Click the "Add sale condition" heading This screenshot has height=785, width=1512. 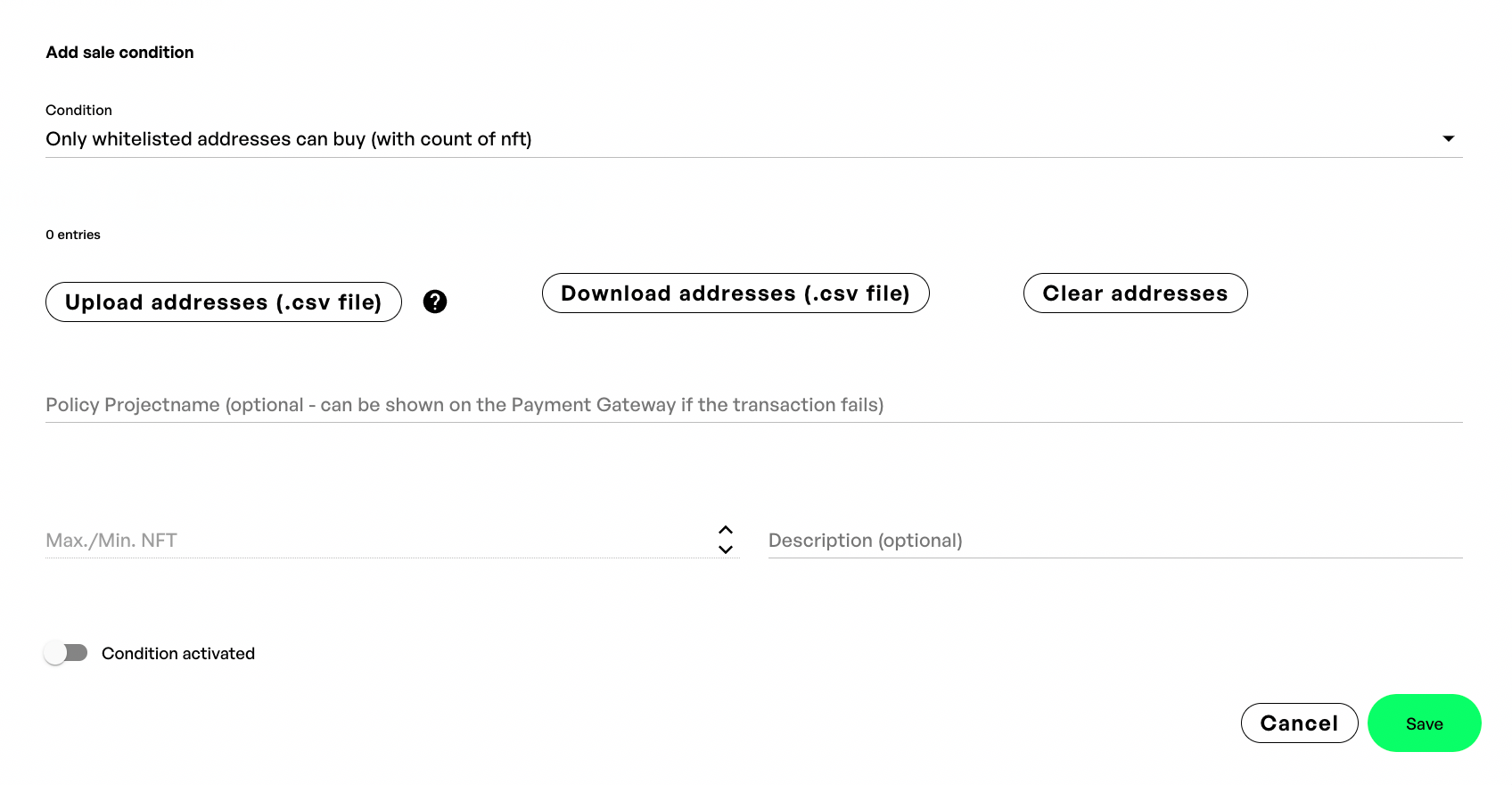coord(119,53)
